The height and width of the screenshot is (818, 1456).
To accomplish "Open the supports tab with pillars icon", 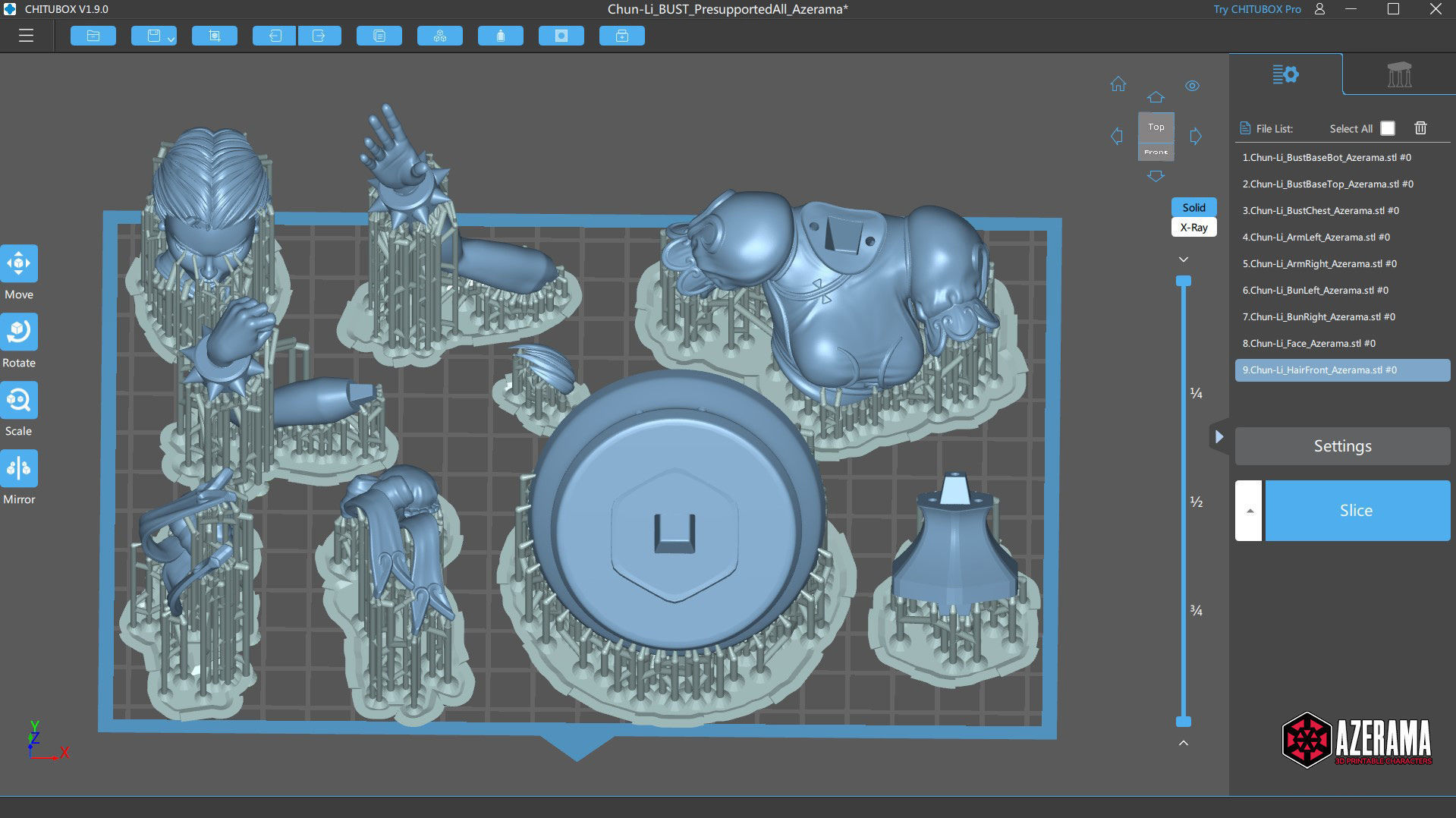I will [1399, 75].
